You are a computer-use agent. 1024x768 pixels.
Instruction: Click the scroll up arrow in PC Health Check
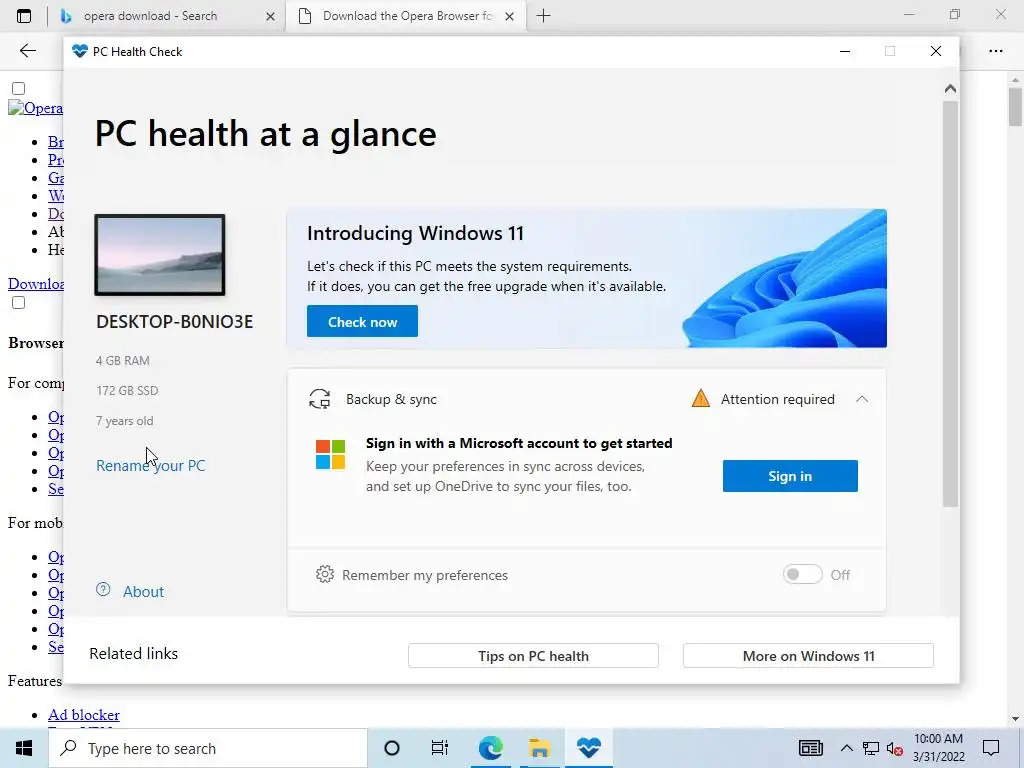(950, 89)
